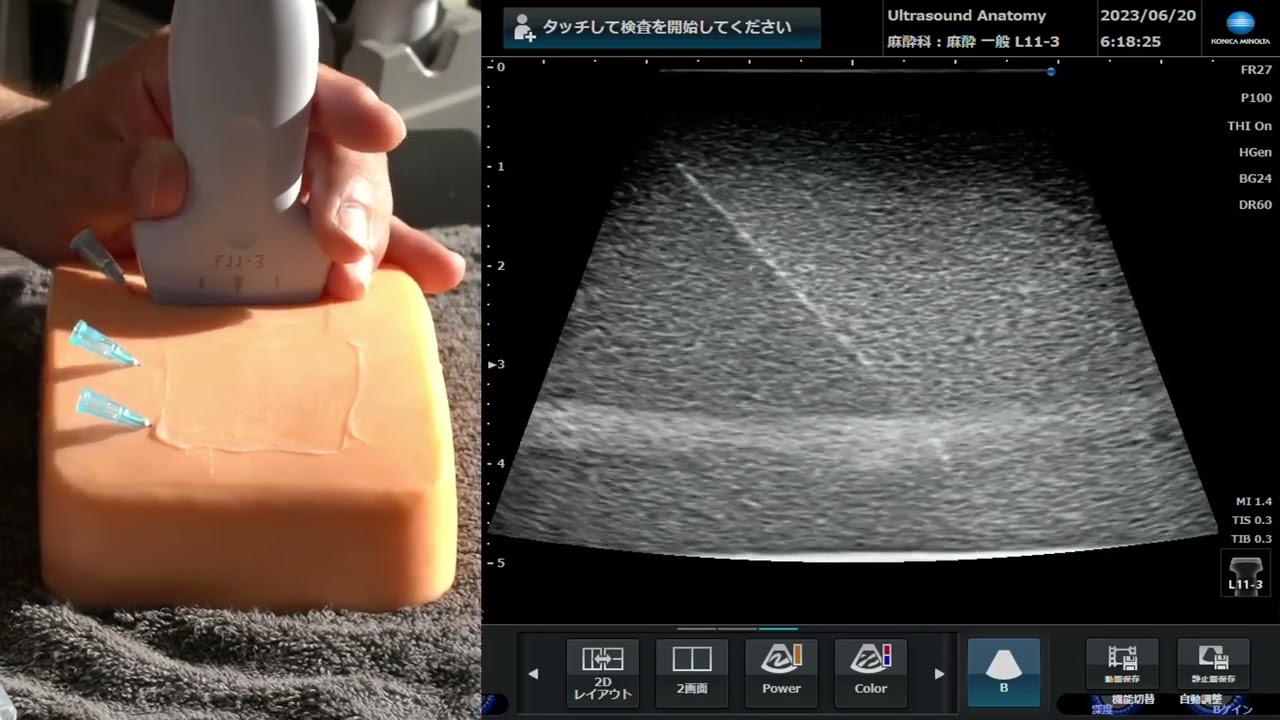Screen dimensions: 1280x720
Task: Select B mode imaging button
Action: pyautogui.click(x=1004, y=672)
